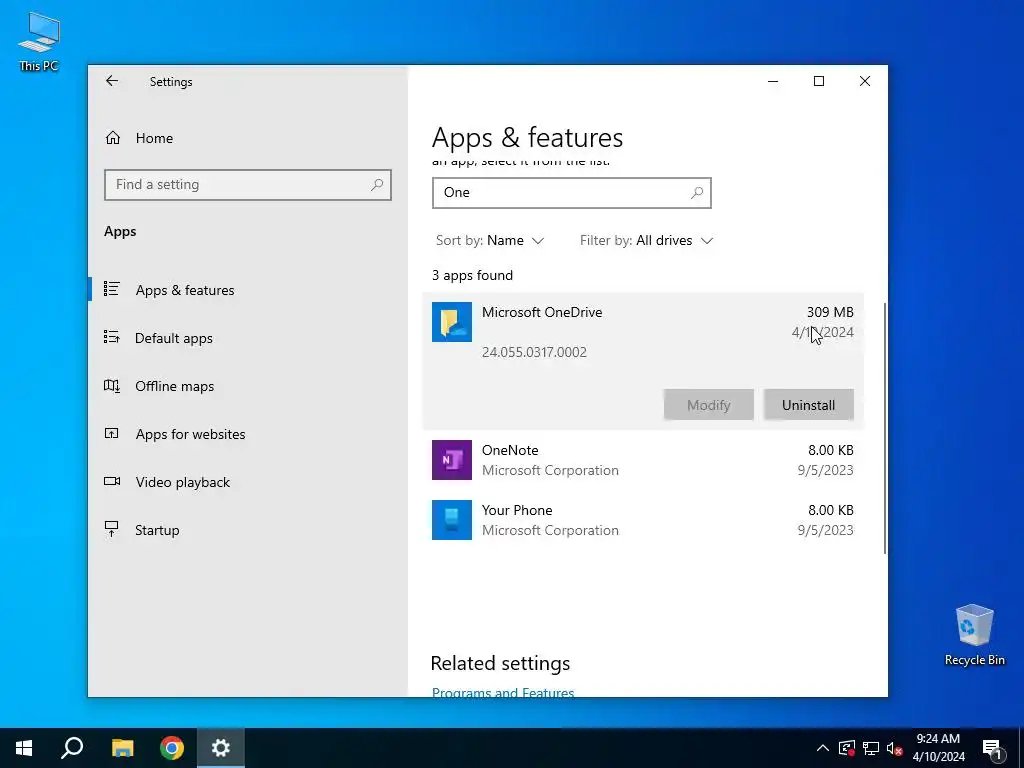Click the Microsoft OneDrive app icon
Viewport: 1024px width, 768px height.
point(451,322)
